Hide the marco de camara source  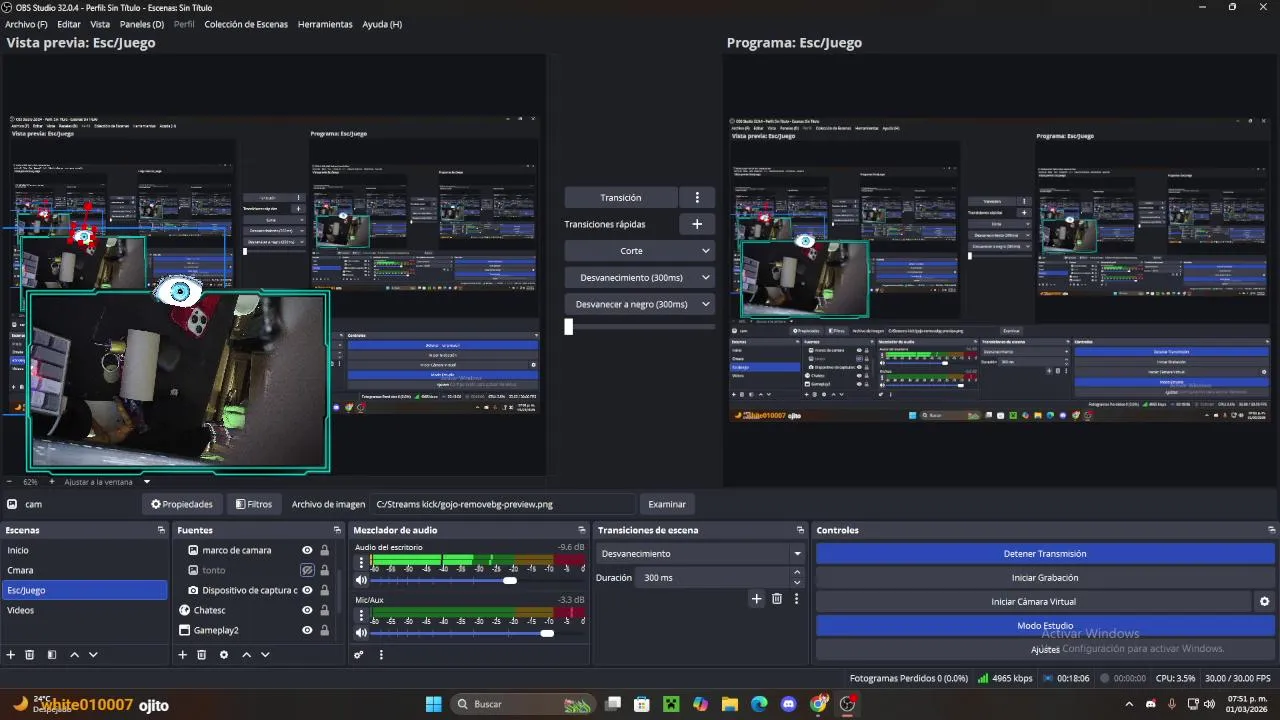point(307,550)
